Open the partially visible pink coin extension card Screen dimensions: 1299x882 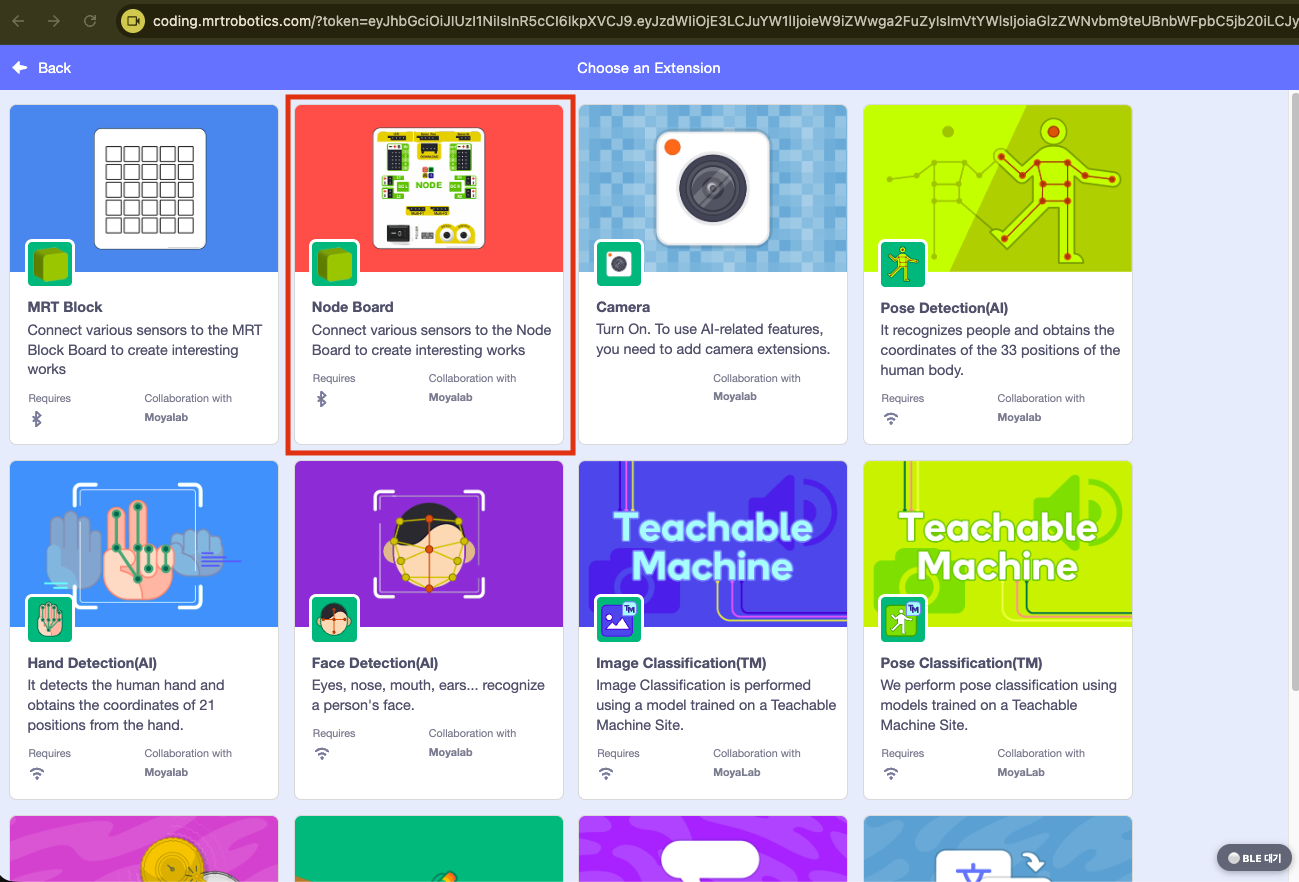click(x=144, y=849)
